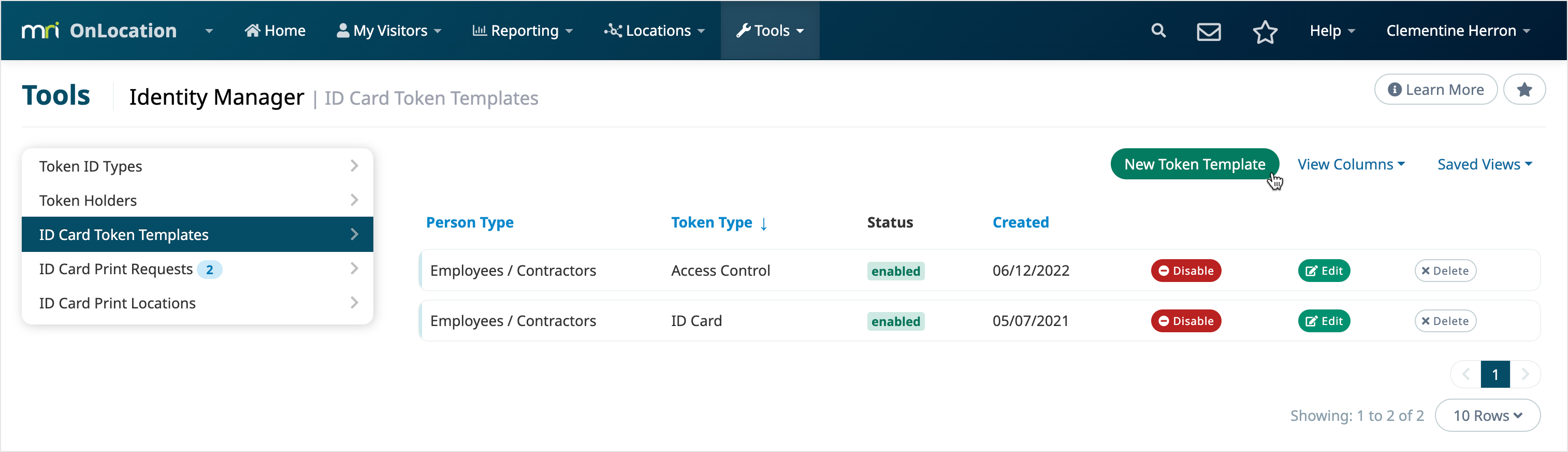Image resolution: width=1568 pixels, height=452 pixels.
Task: Click enabled status in ID Card row
Action: [895, 322]
